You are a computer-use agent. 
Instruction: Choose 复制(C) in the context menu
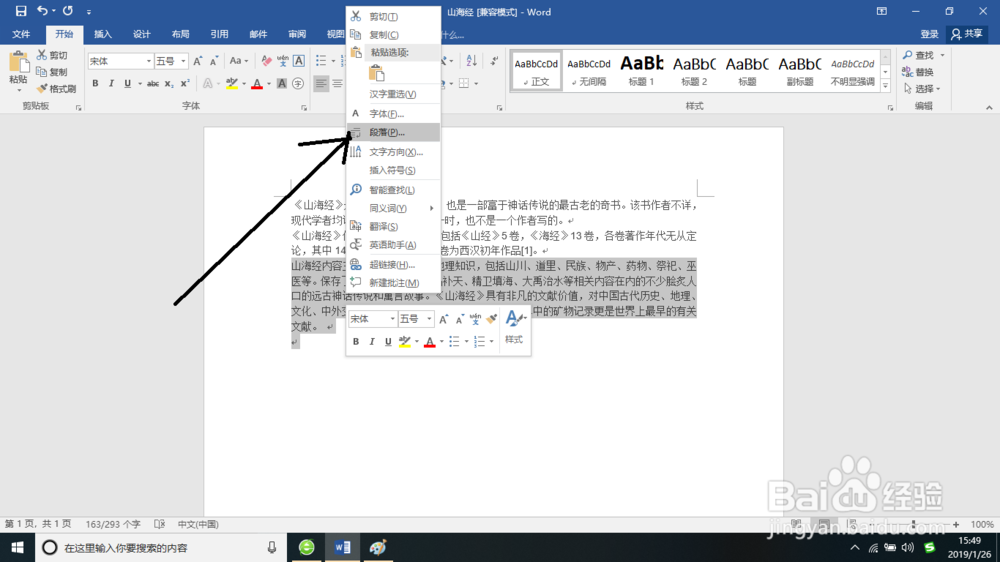tap(393, 34)
